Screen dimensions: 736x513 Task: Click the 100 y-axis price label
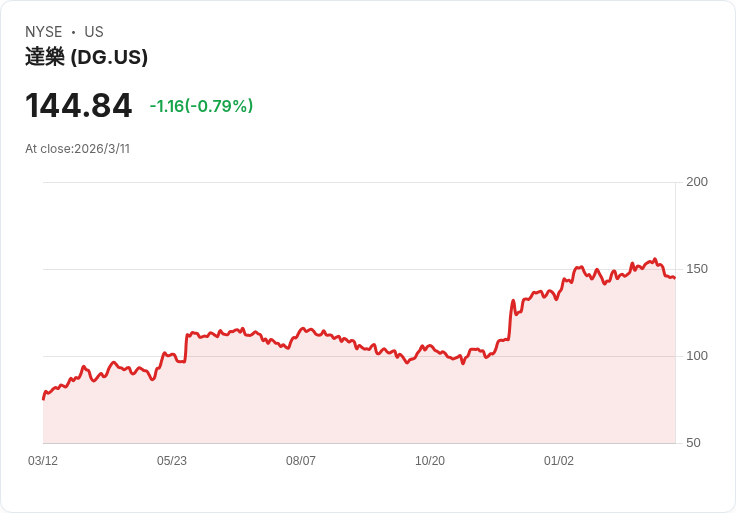[697, 356]
